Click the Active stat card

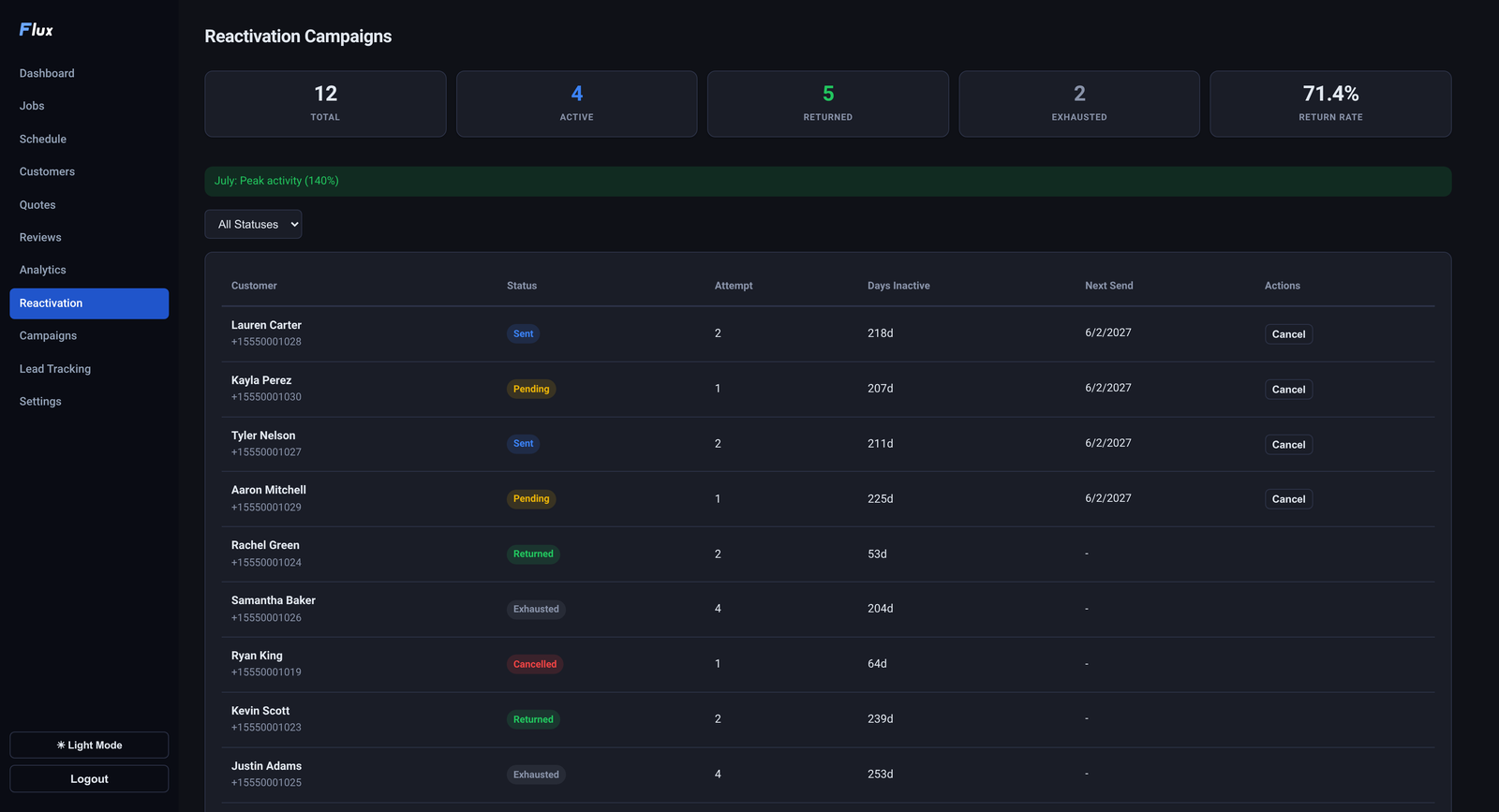click(576, 104)
